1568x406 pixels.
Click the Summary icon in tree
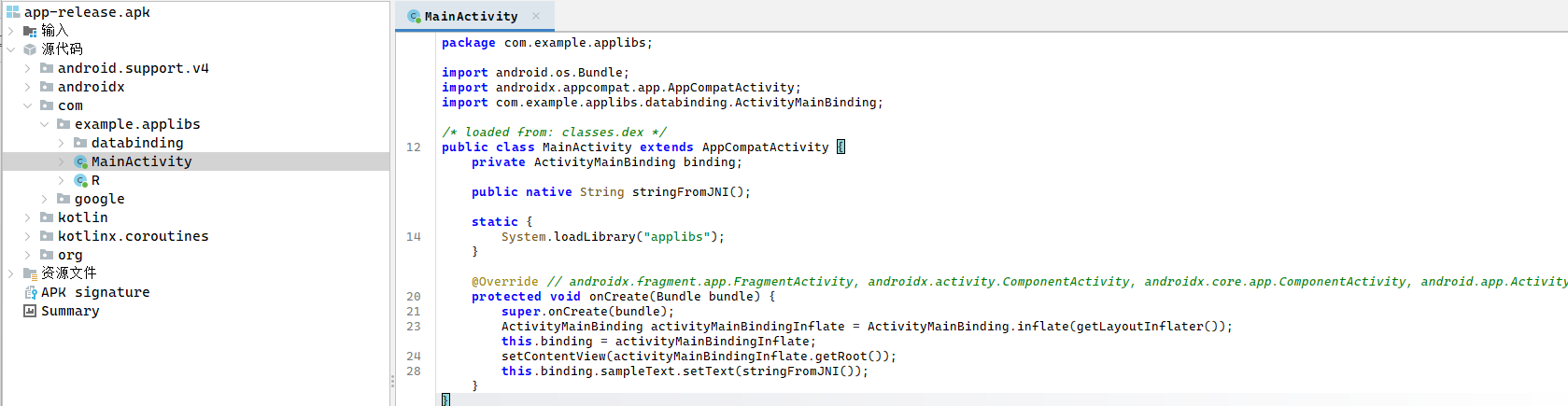30,311
